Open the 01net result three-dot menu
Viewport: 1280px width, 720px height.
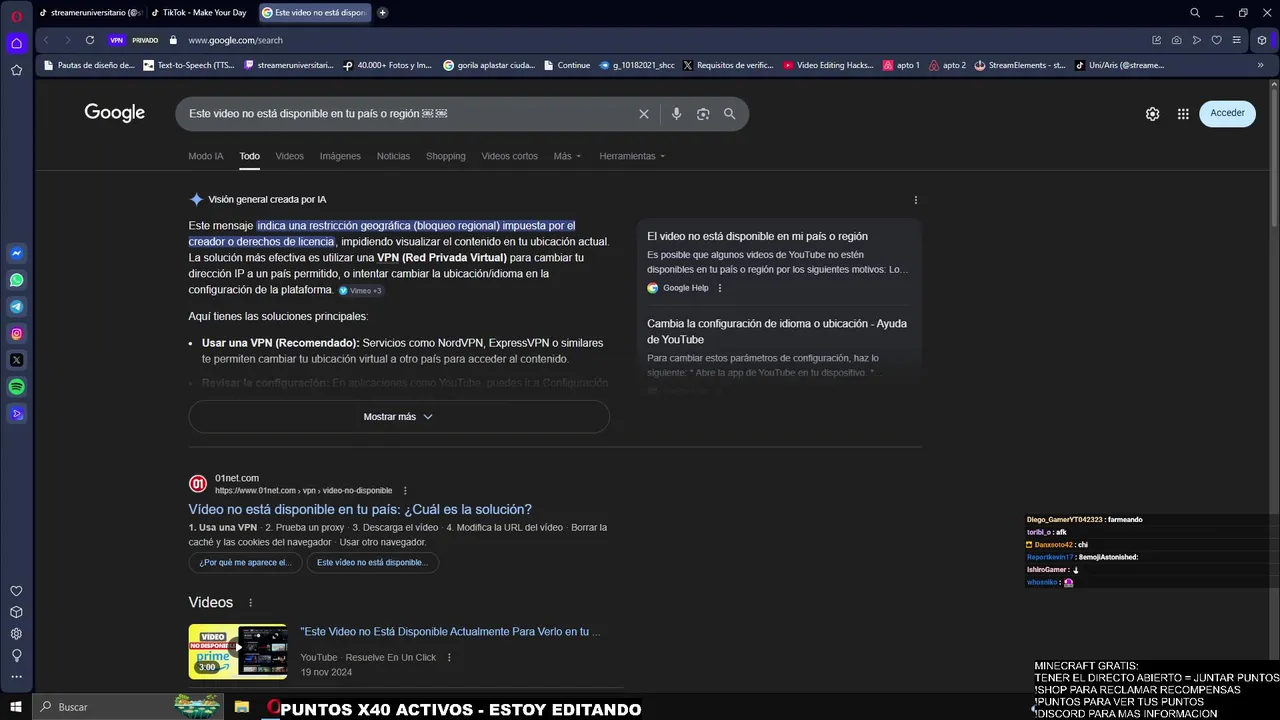coord(405,491)
